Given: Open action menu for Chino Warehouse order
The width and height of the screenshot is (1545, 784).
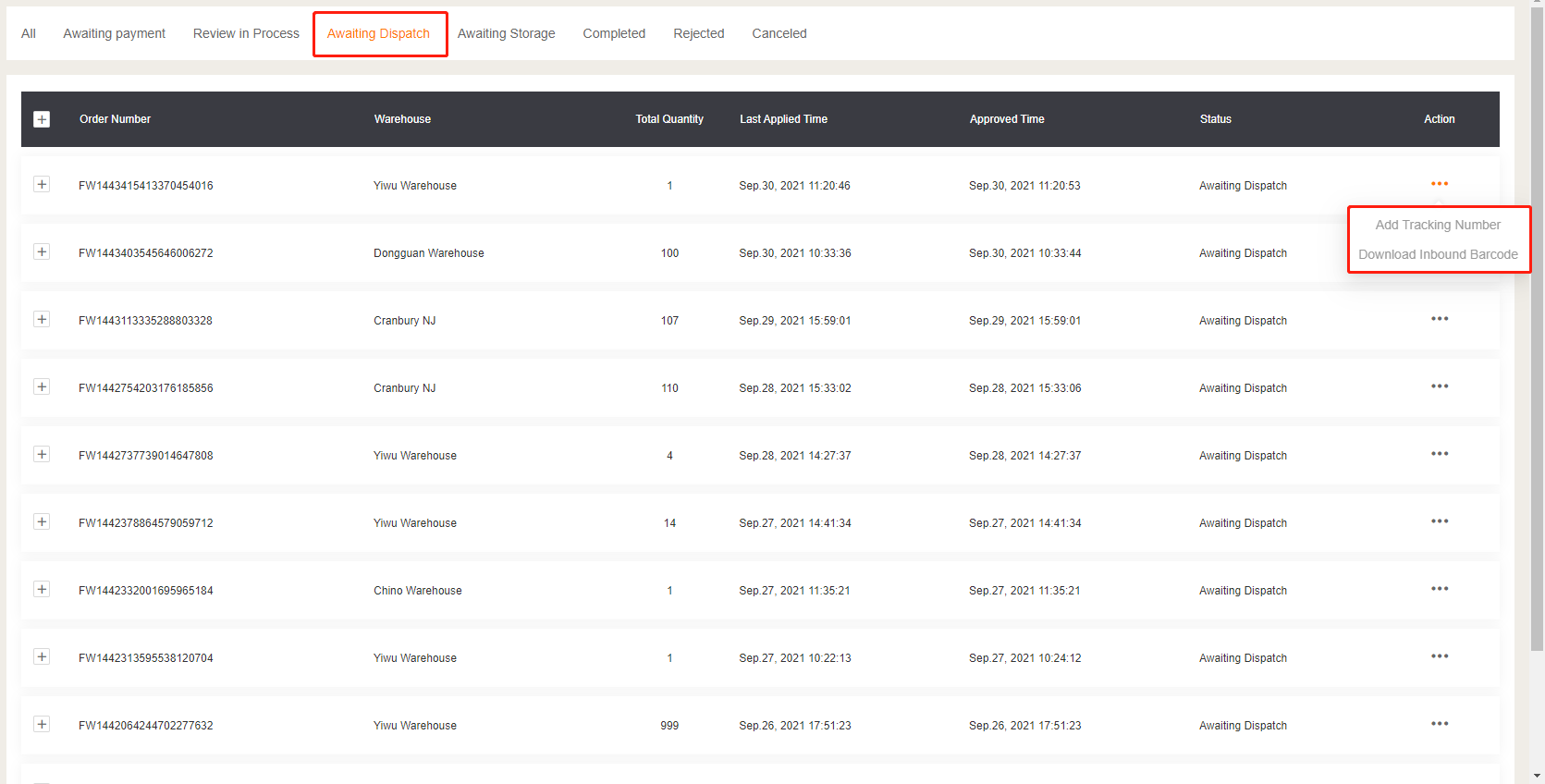Looking at the screenshot, I should coord(1439,589).
